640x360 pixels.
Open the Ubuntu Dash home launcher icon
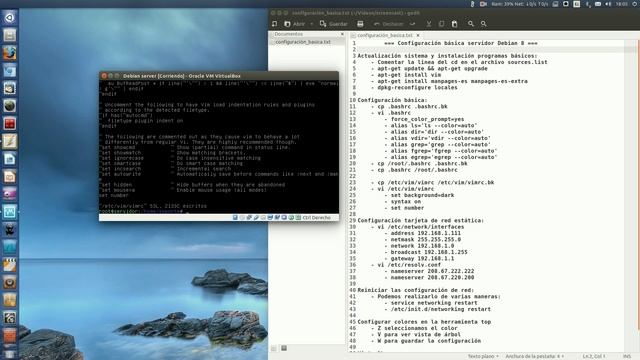9,18
